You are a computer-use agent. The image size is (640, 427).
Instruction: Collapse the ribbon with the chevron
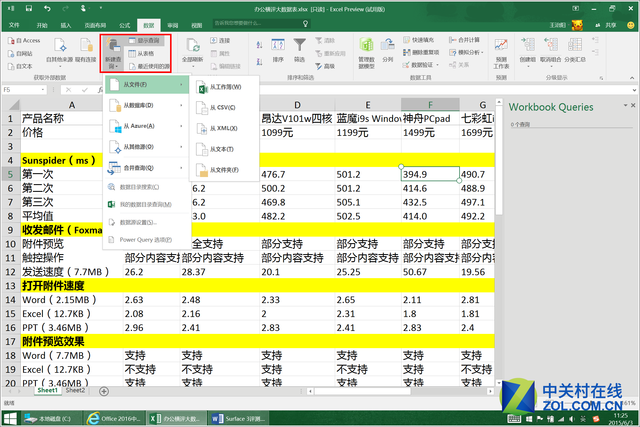(x=632, y=78)
